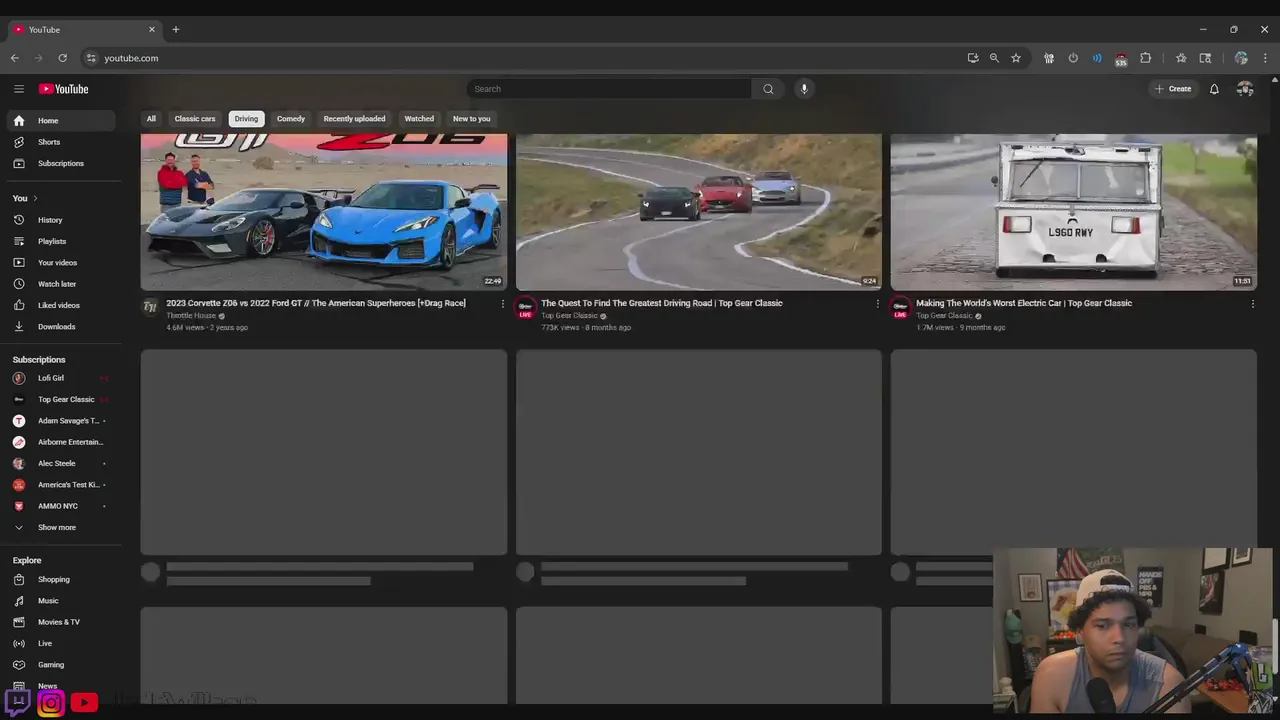Open Chrome extensions puzzle icon
The height and width of the screenshot is (720, 1280).
point(1146,58)
